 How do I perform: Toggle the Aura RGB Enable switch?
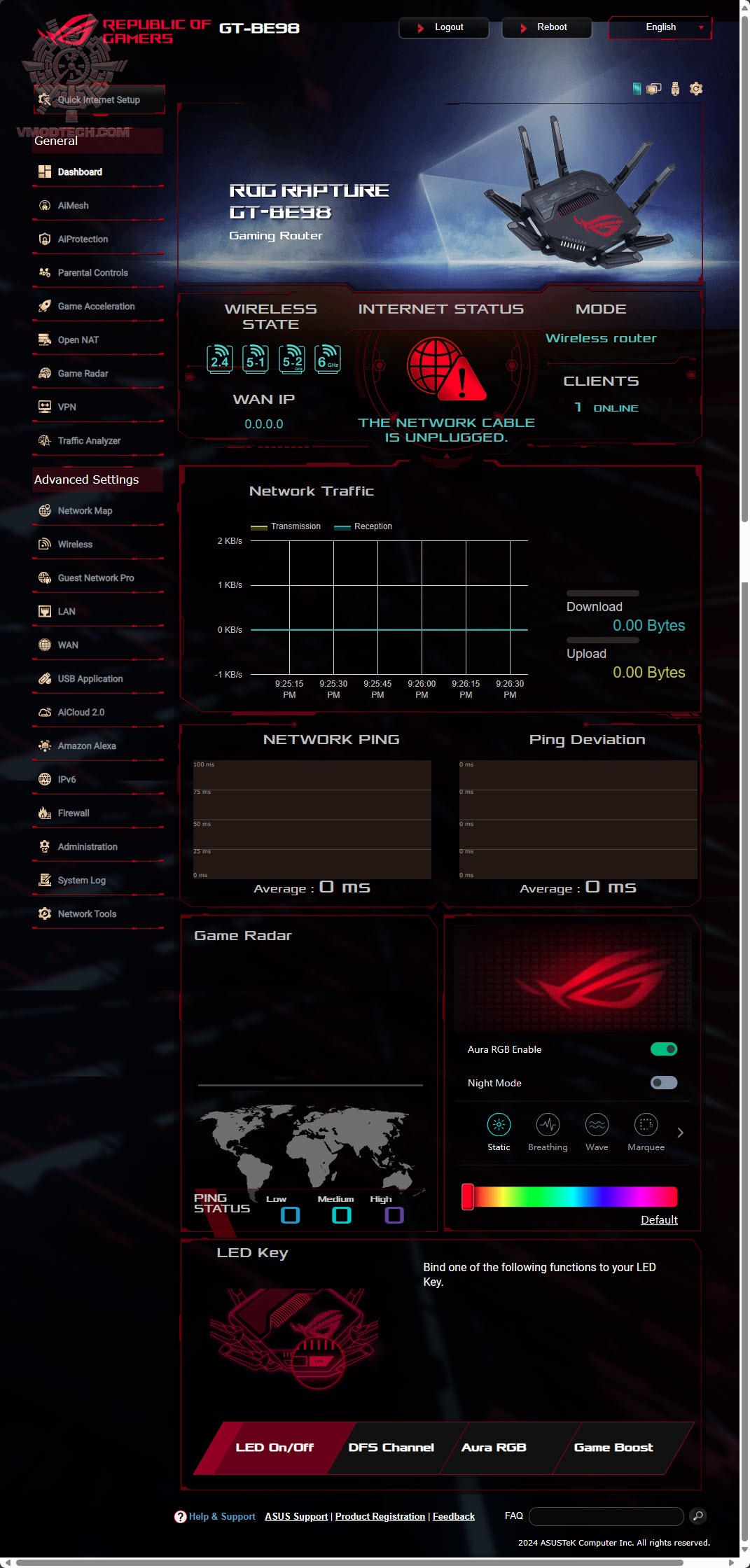(664, 1049)
